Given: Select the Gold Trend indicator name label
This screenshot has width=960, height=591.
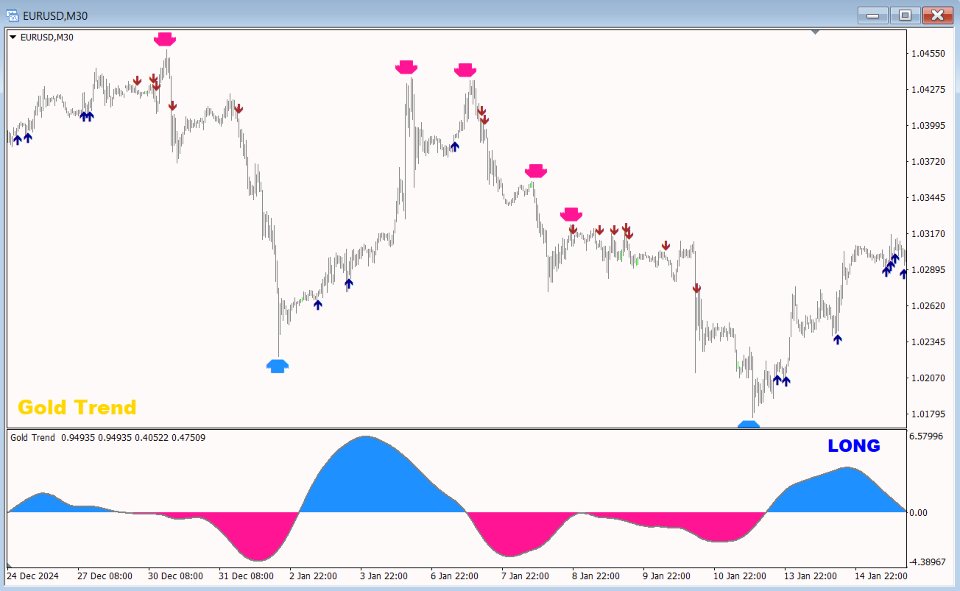Looking at the screenshot, I should coord(77,407).
